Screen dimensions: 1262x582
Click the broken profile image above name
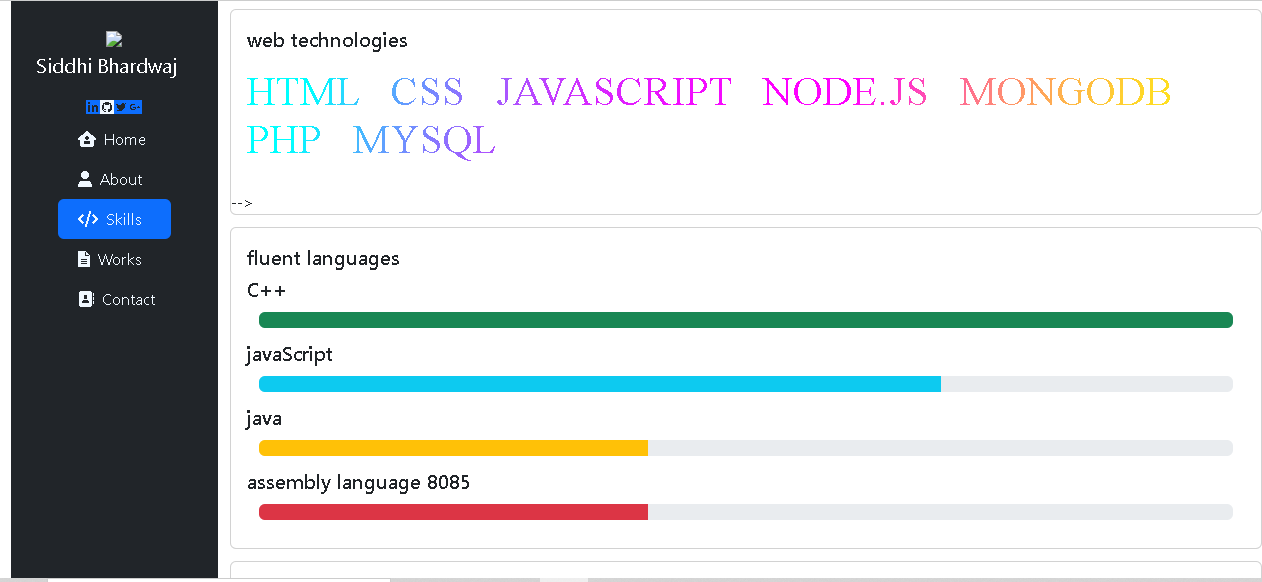[114, 39]
